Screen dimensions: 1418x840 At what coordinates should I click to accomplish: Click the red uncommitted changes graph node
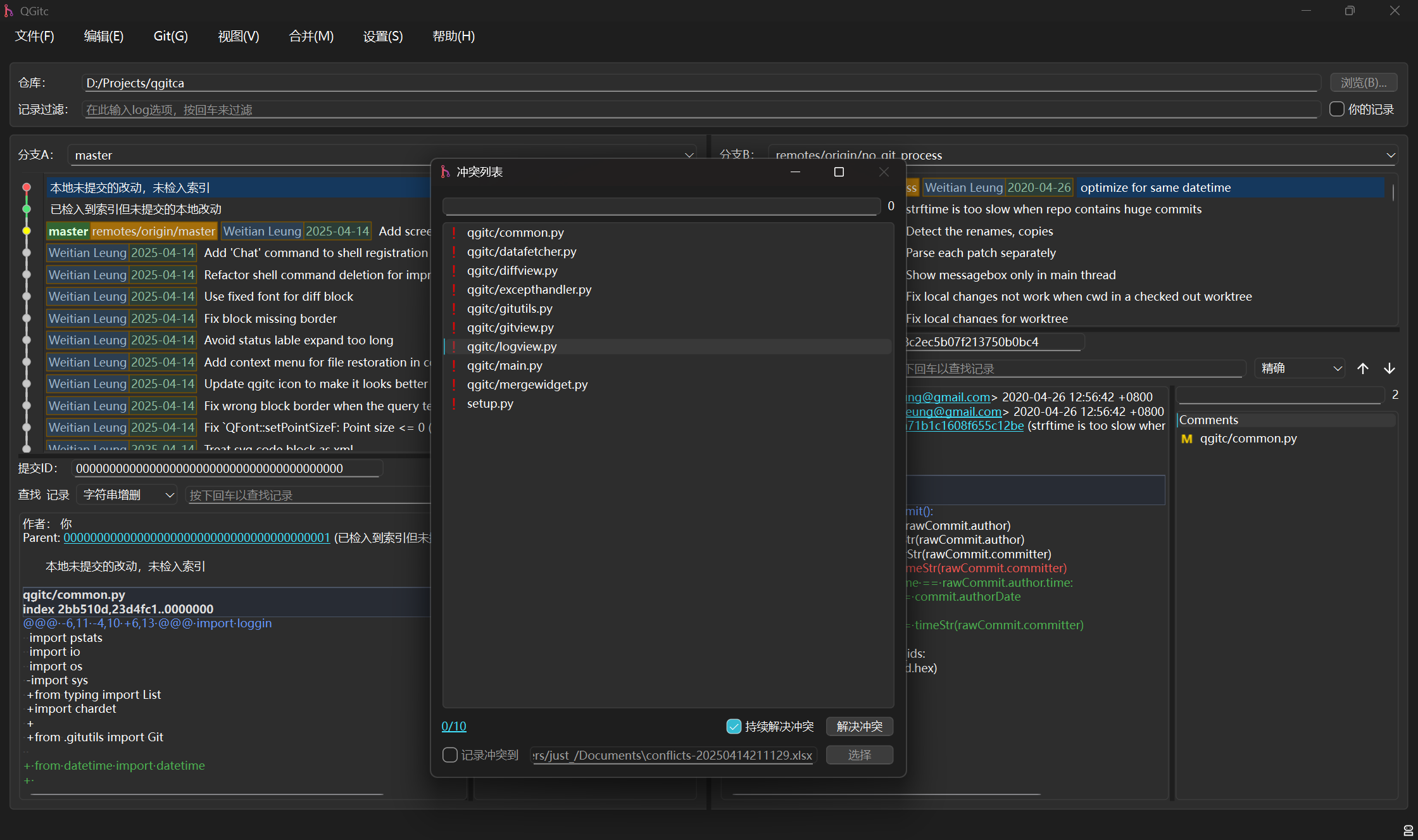pos(27,187)
